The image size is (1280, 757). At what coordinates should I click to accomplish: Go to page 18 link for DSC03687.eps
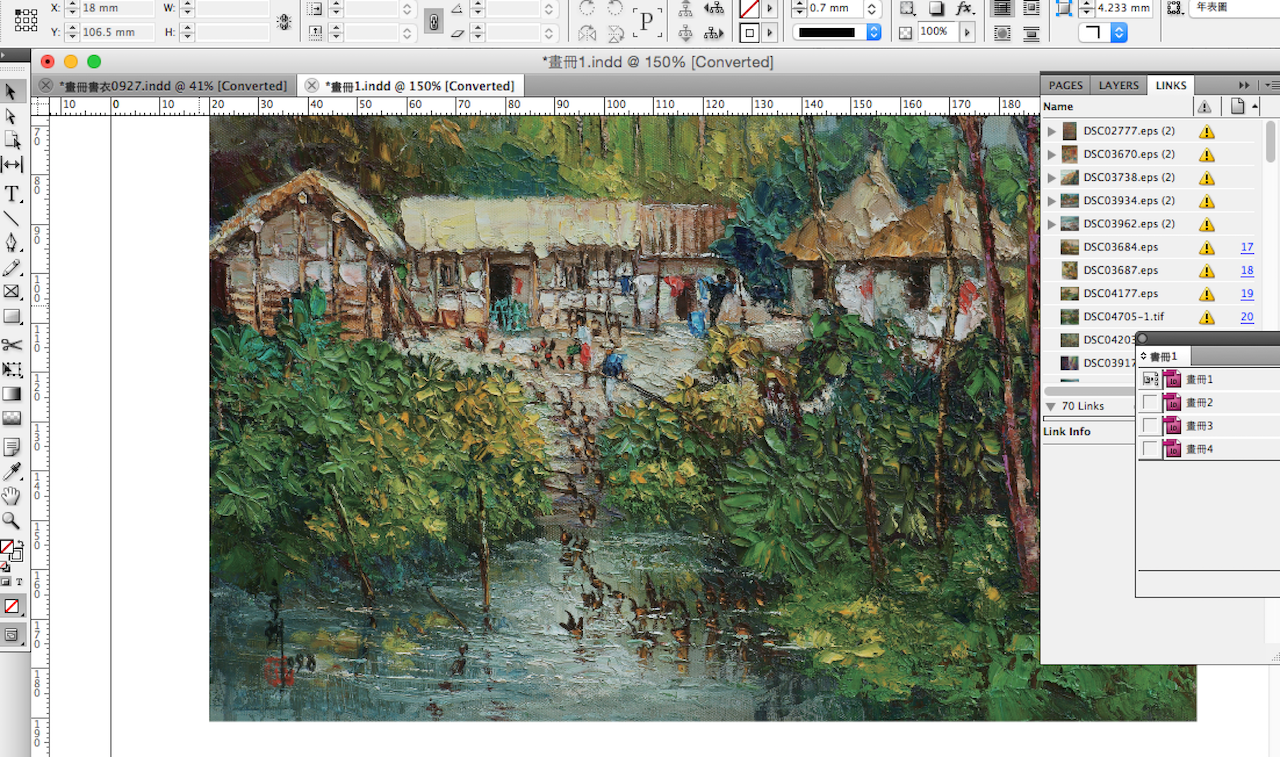[1247, 270]
